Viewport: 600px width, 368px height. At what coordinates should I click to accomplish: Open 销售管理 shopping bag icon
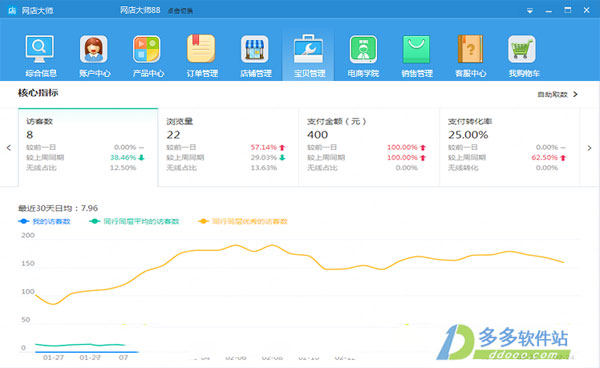click(416, 49)
